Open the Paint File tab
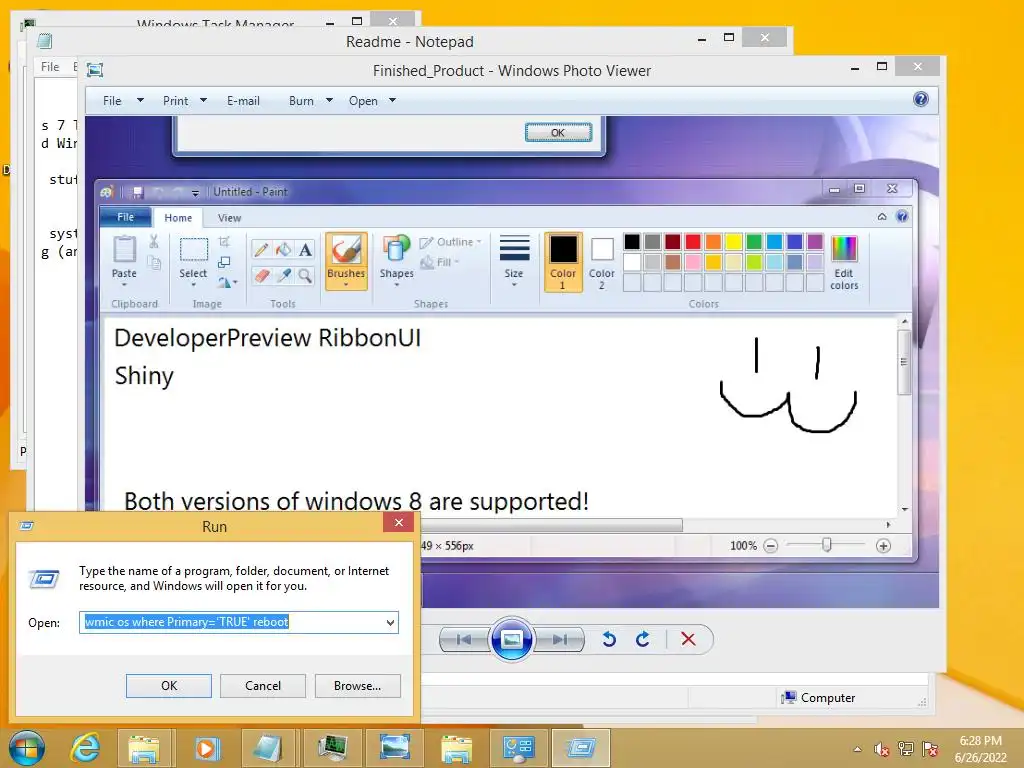 (x=125, y=217)
